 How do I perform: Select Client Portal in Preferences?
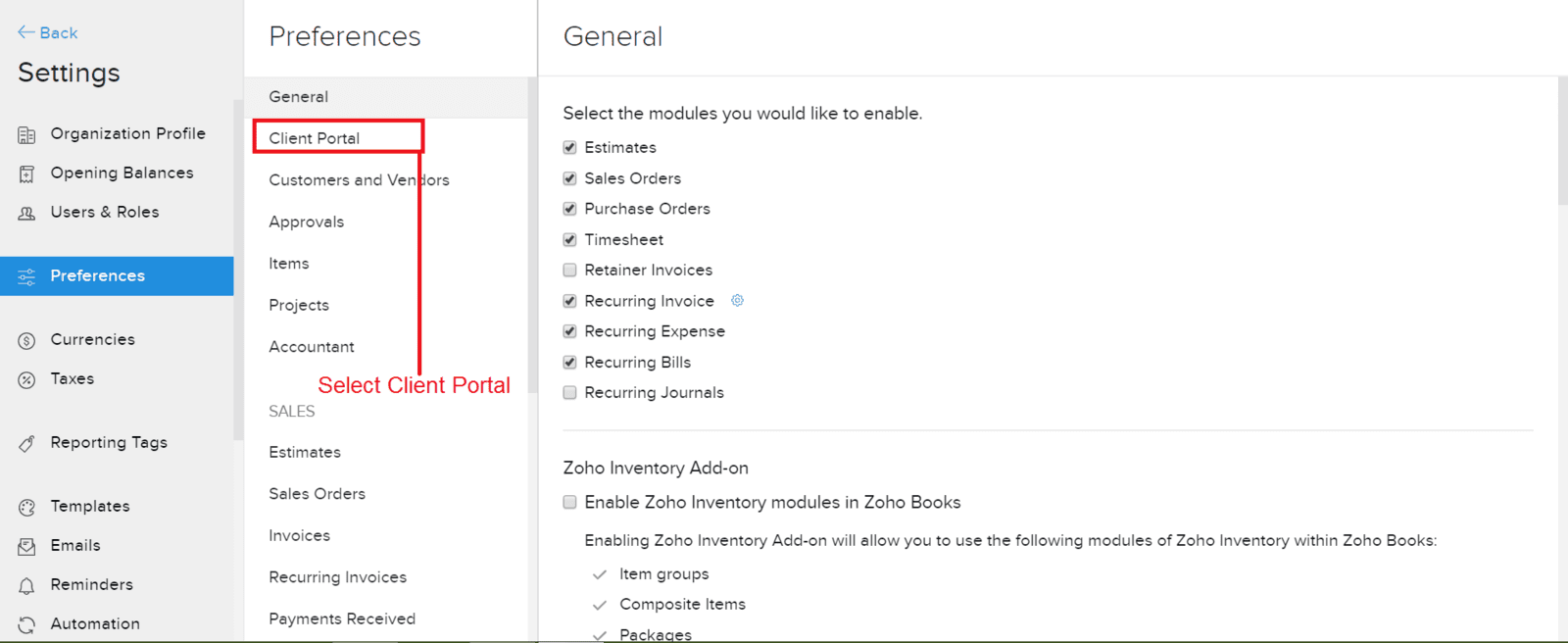314,138
